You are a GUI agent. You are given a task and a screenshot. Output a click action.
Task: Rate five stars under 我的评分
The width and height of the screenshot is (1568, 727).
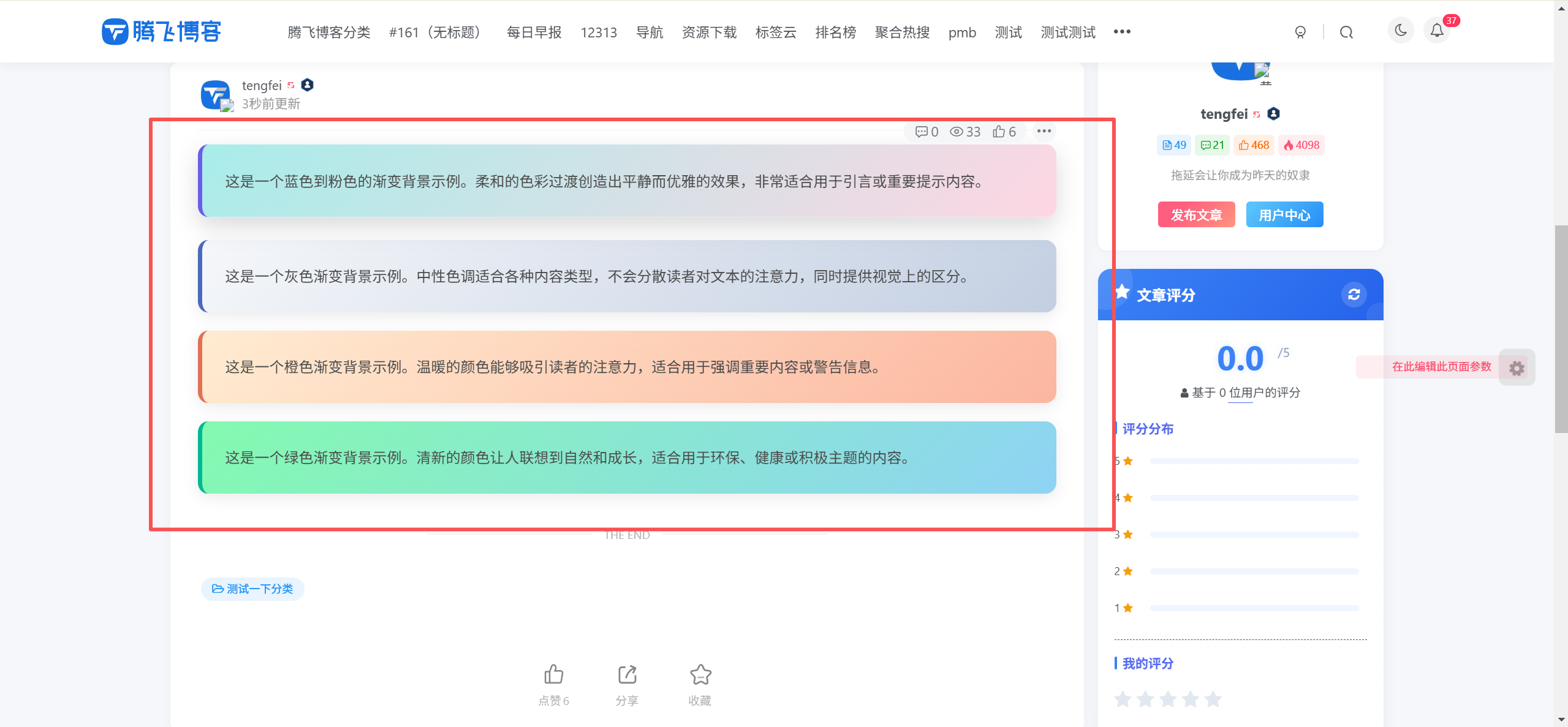[1213, 699]
